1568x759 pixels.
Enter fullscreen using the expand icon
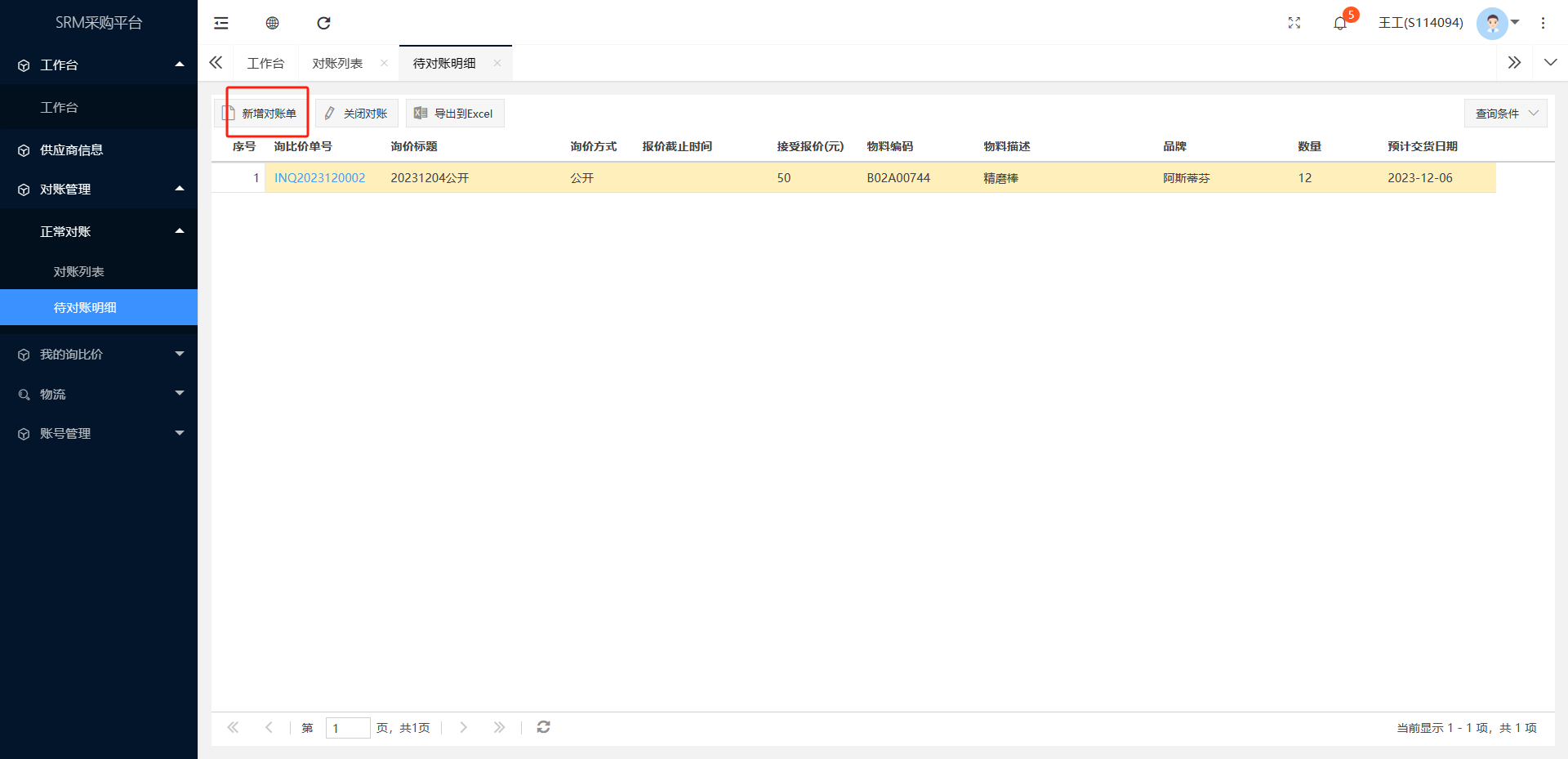pos(1294,23)
